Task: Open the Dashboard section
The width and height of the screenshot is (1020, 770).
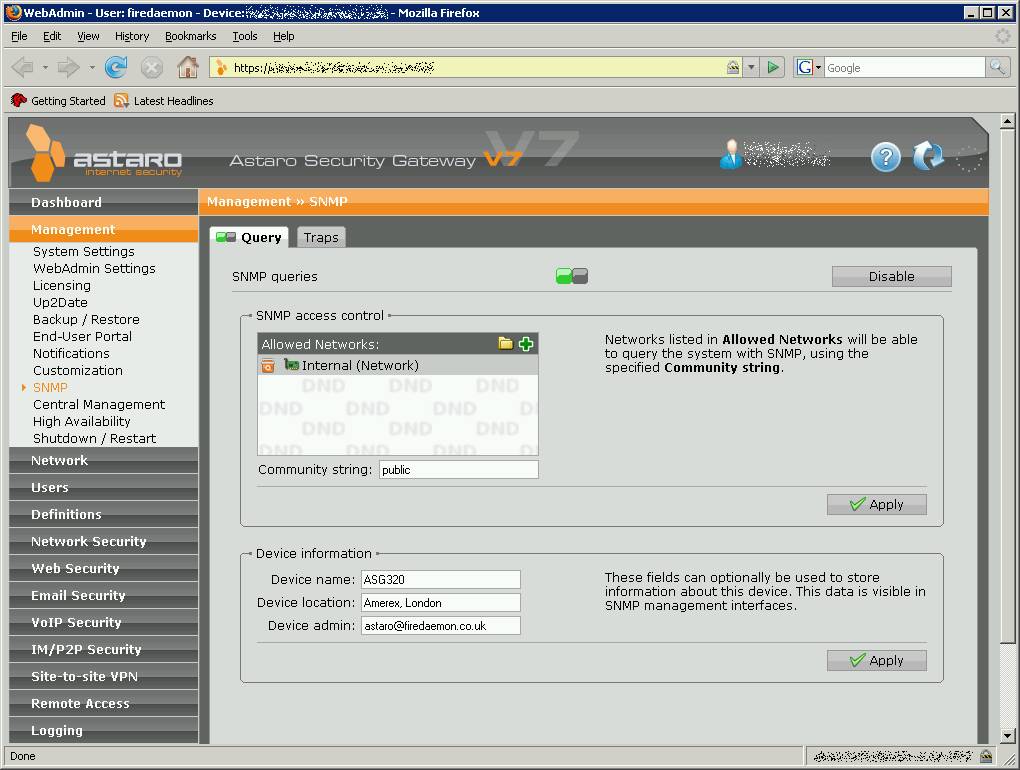Action: pos(104,202)
